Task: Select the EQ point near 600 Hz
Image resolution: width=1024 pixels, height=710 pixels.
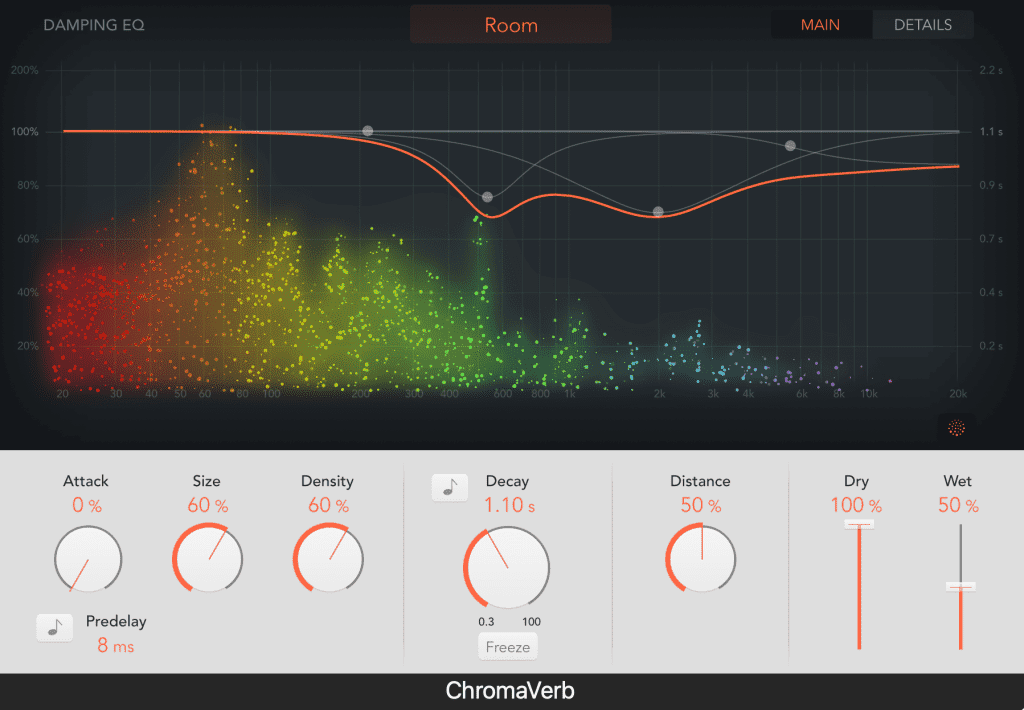Action: click(x=487, y=197)
